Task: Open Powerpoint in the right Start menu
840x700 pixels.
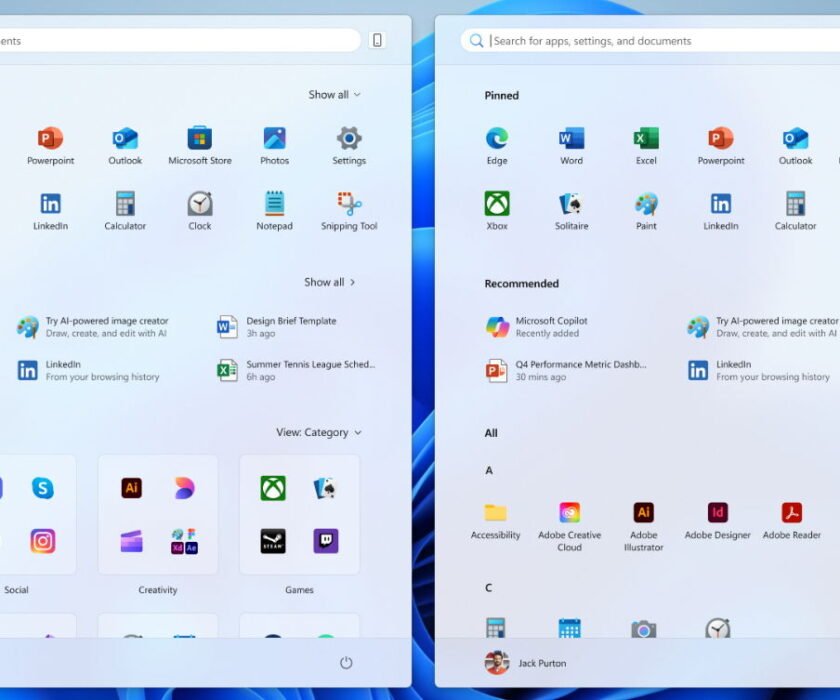Action: click(x=721, y=145)
